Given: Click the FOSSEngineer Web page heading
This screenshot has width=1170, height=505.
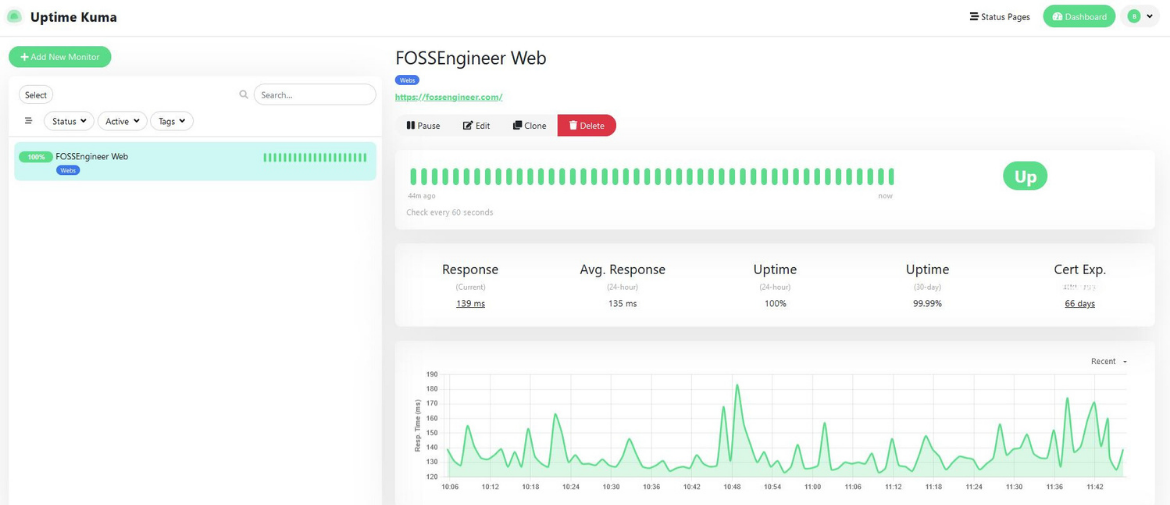Looking at the screenshot, I should pos(471,58).
